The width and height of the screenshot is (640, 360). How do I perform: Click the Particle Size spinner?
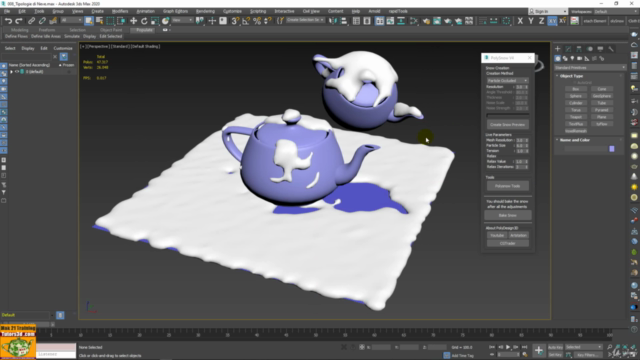click(522, 146)
